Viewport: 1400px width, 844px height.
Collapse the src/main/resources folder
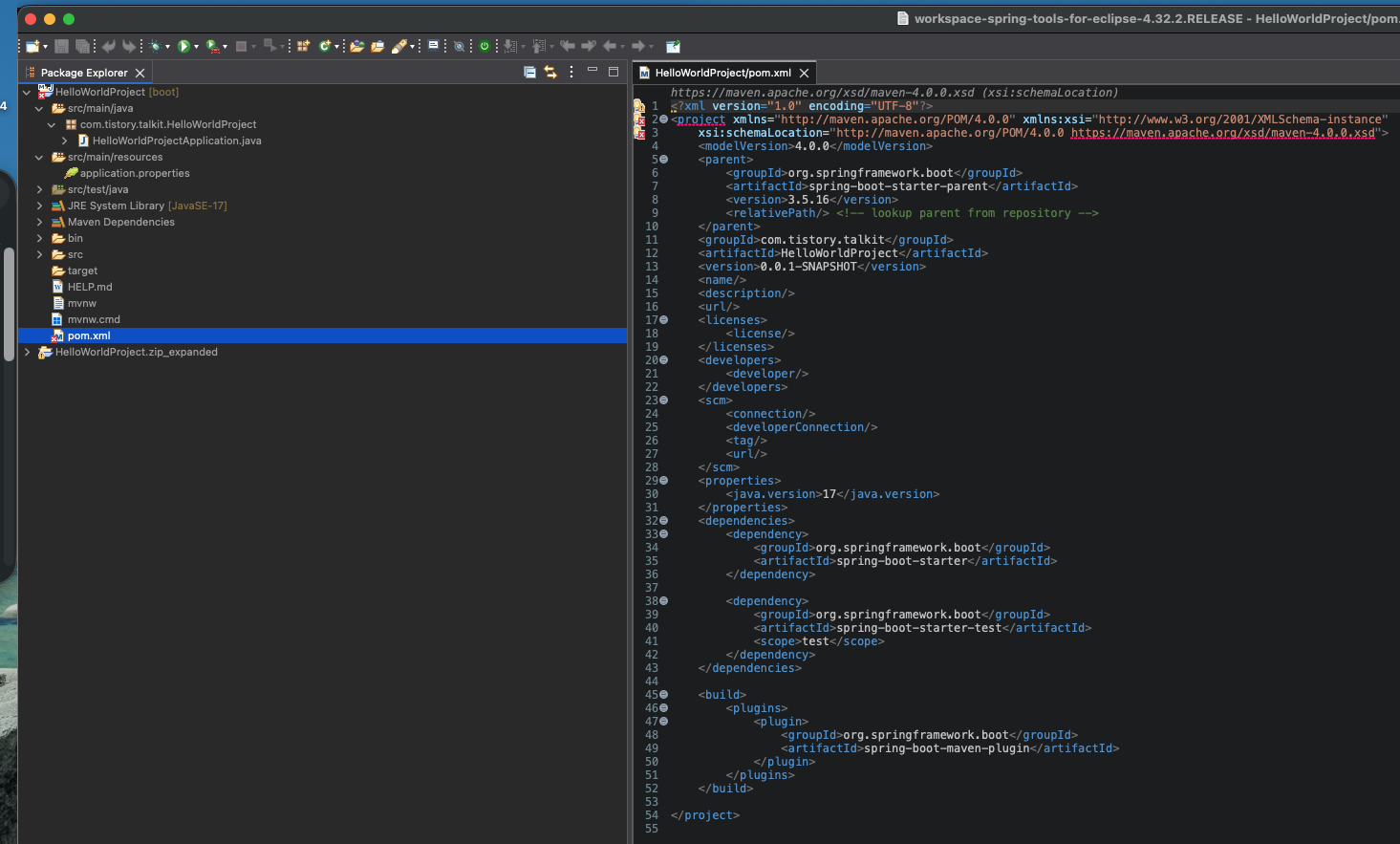39,158
